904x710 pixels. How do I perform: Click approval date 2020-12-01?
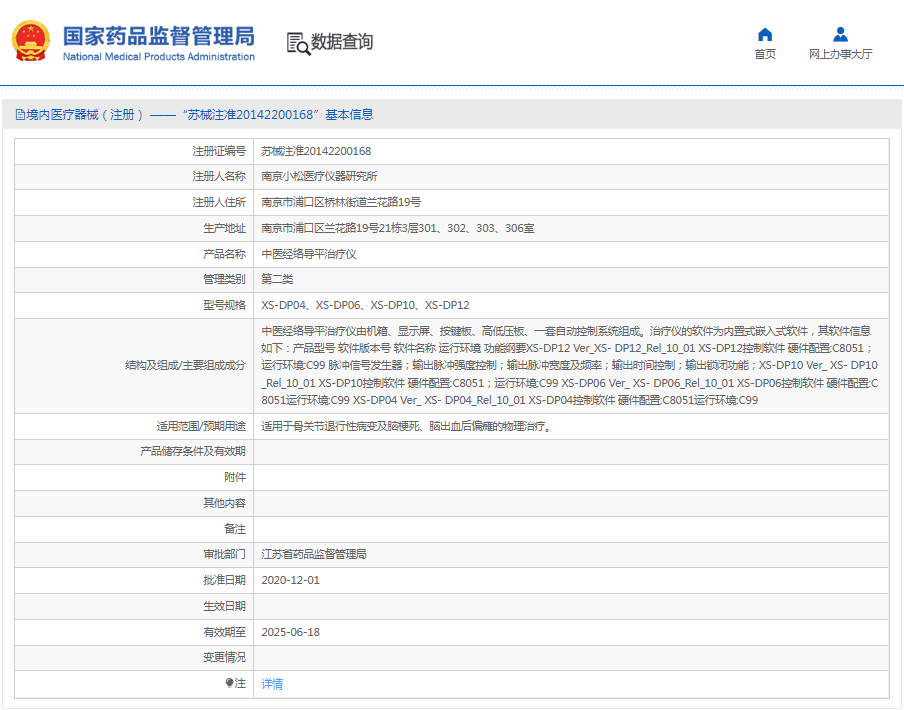[290, 580]
